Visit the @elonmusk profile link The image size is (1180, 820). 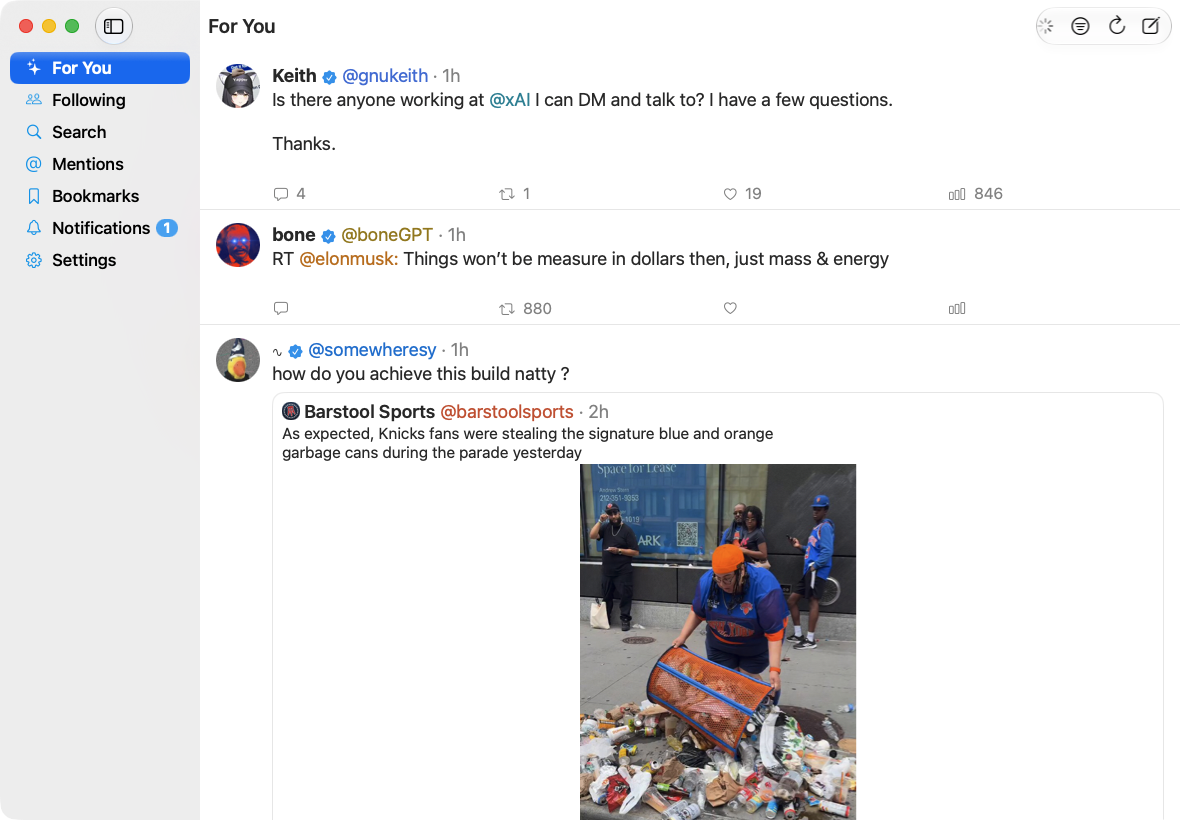pos(348,259)
